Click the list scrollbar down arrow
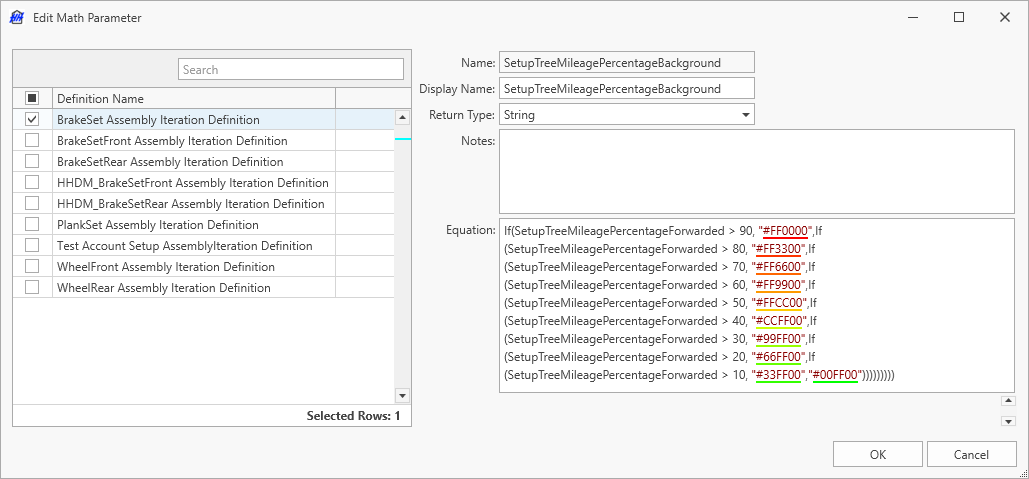Screen dimensions: 1029x479 [x=402, y=395]
